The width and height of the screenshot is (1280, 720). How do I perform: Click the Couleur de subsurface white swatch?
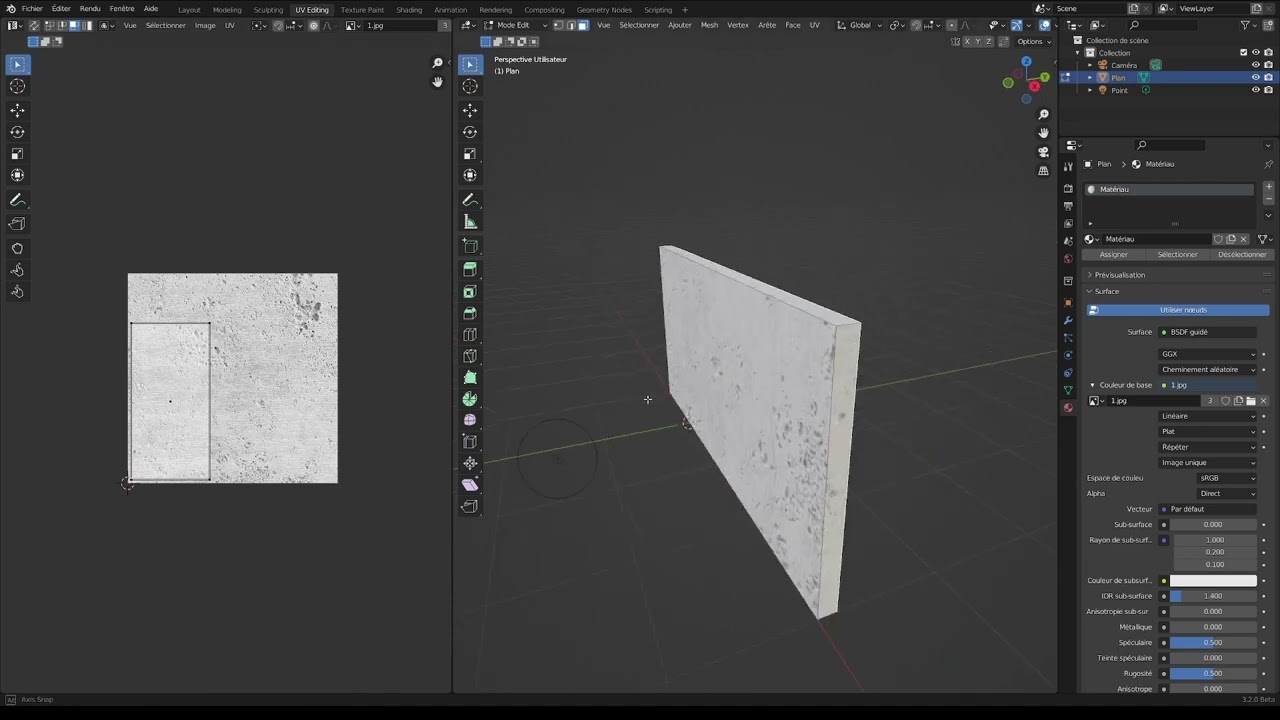click(1213, 581)
